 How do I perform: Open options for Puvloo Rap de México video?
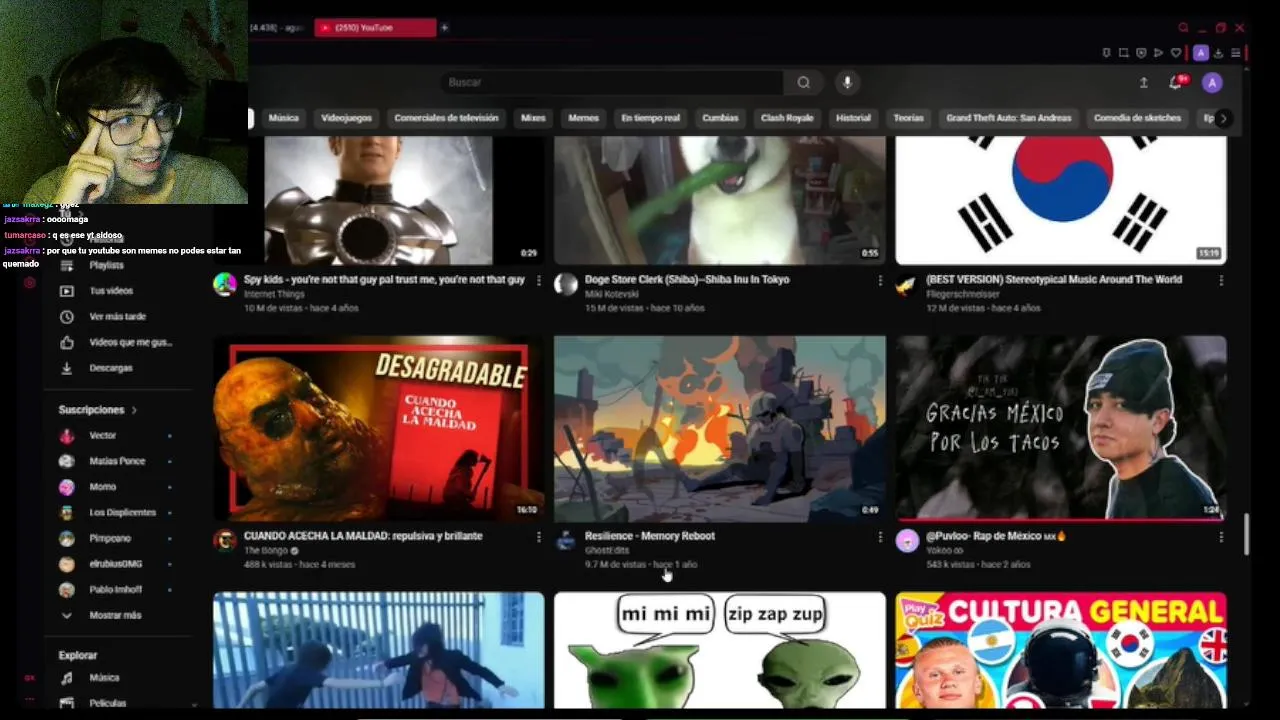pos(1221,537)
